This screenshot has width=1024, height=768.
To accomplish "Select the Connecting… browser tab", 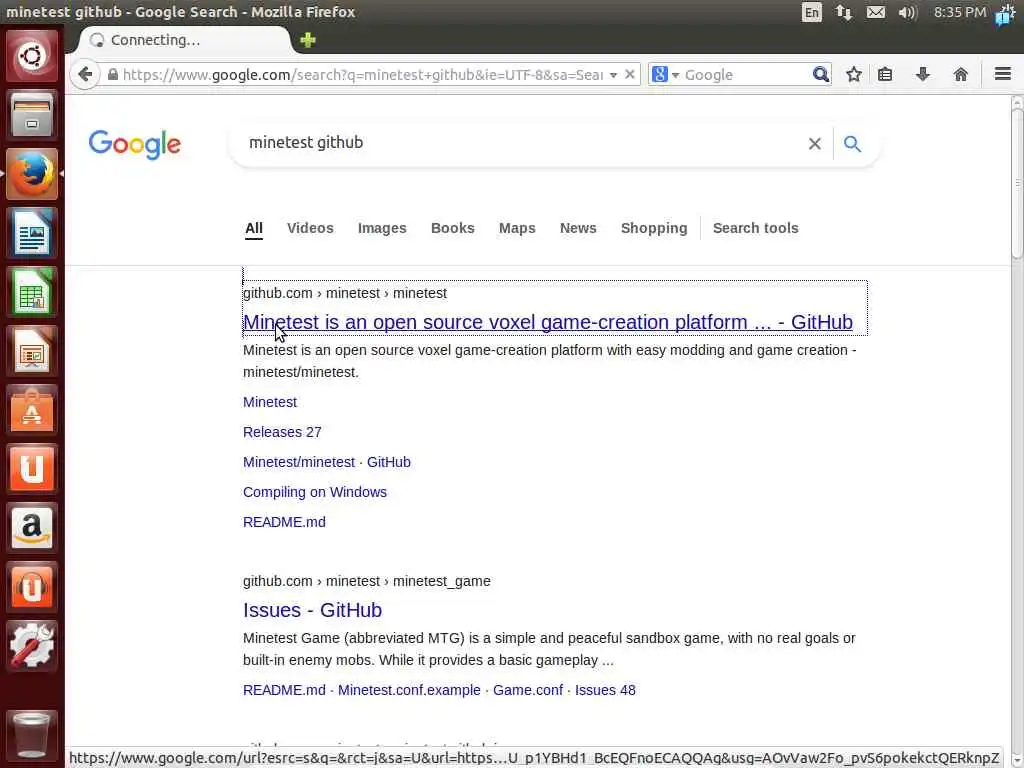I will pos(183,40).
